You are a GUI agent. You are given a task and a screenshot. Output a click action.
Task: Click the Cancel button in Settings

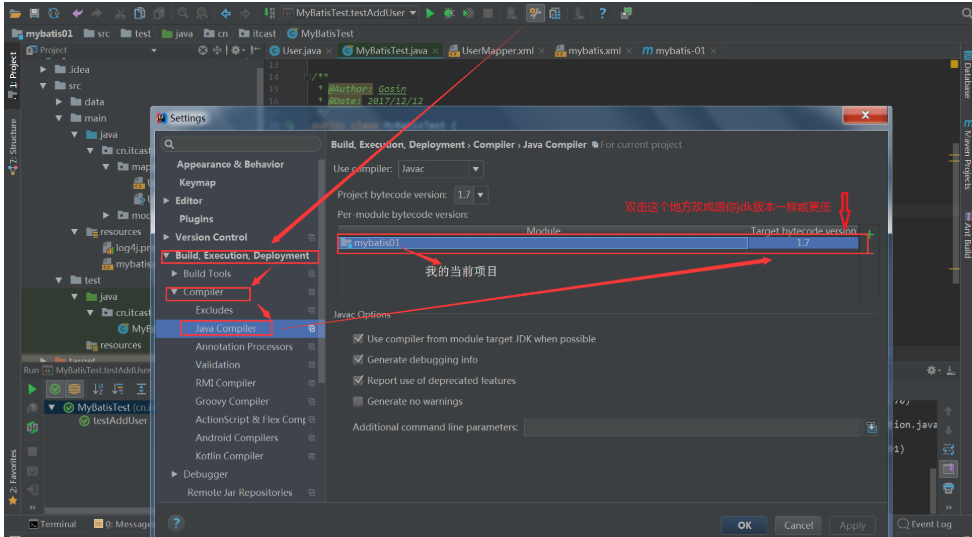[x=798, y=525]
